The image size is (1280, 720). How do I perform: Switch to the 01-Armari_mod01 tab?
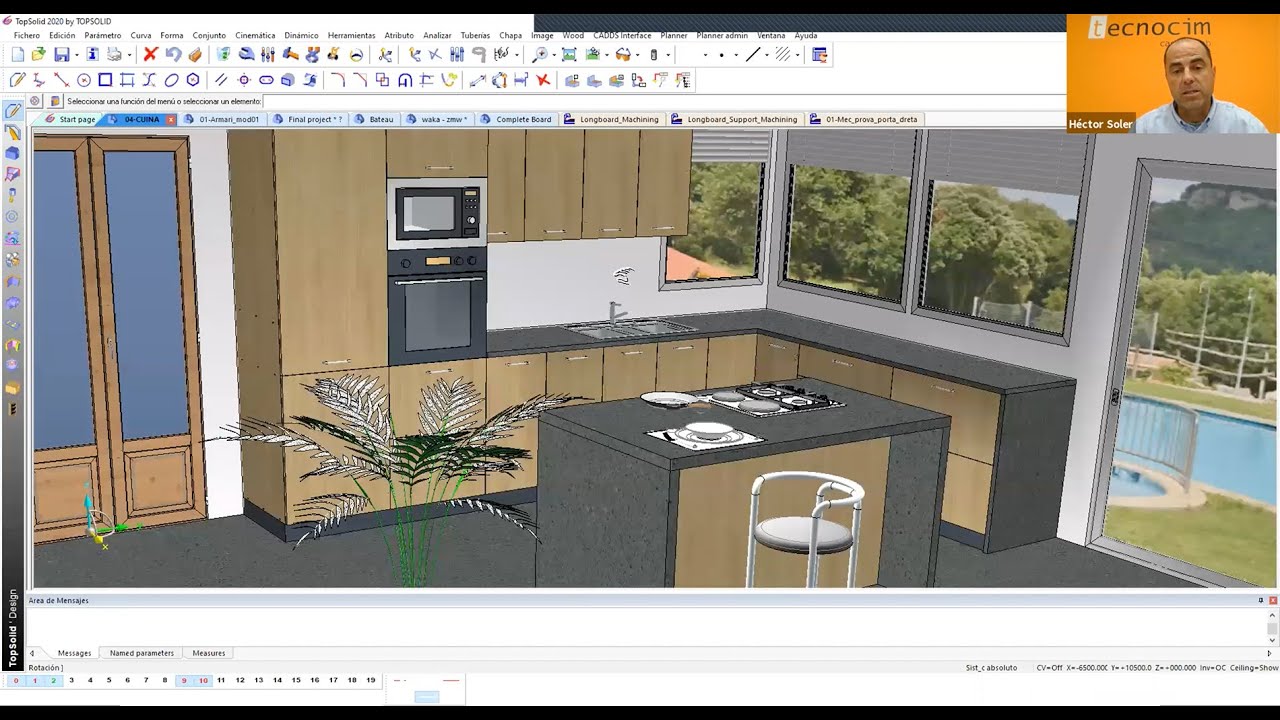[222, 119]
